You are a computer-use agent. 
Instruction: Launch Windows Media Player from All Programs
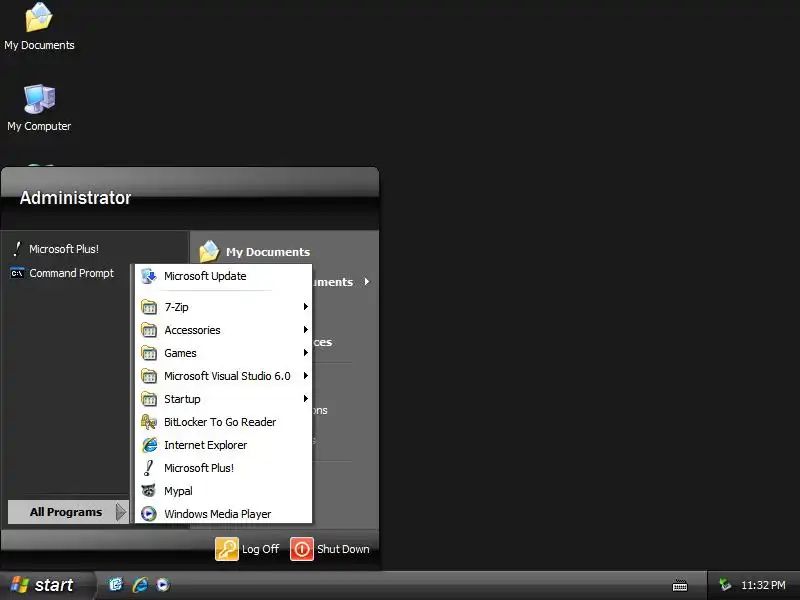coord(223,513)
